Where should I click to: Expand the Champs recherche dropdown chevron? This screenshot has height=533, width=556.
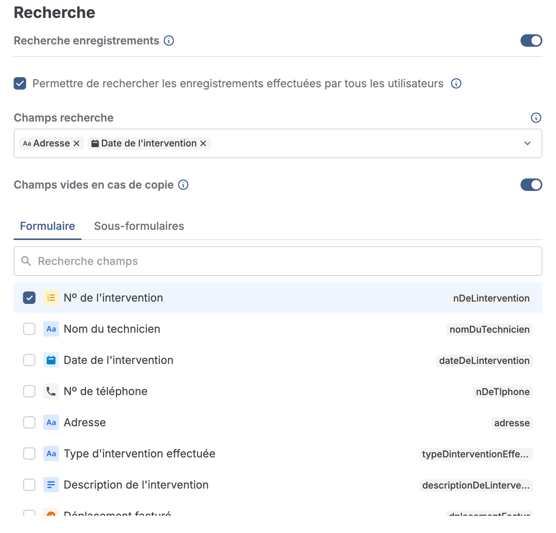tap(527, 143)
